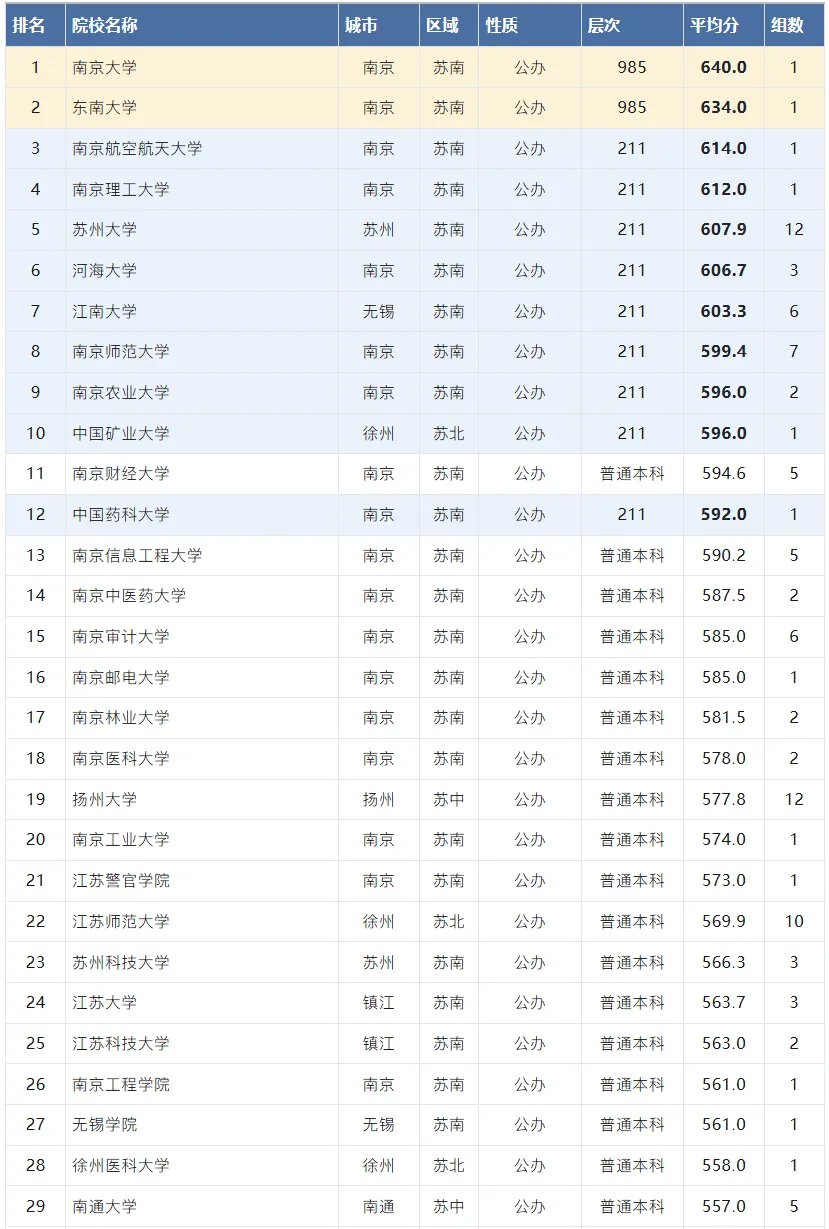Select the 南京师范大学 cell
The width and height of the screenshot is (829, 1229).
pos(201,352)
